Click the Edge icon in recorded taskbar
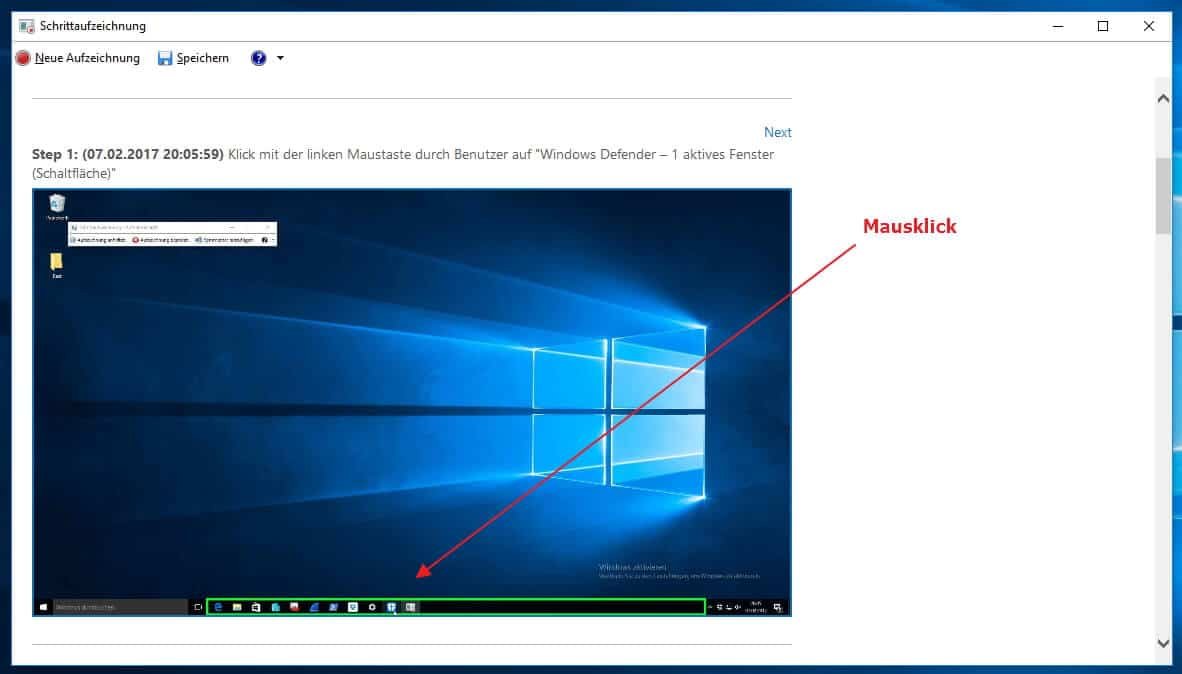This screenshot has width=1182, height=674. tap(218, 607)
